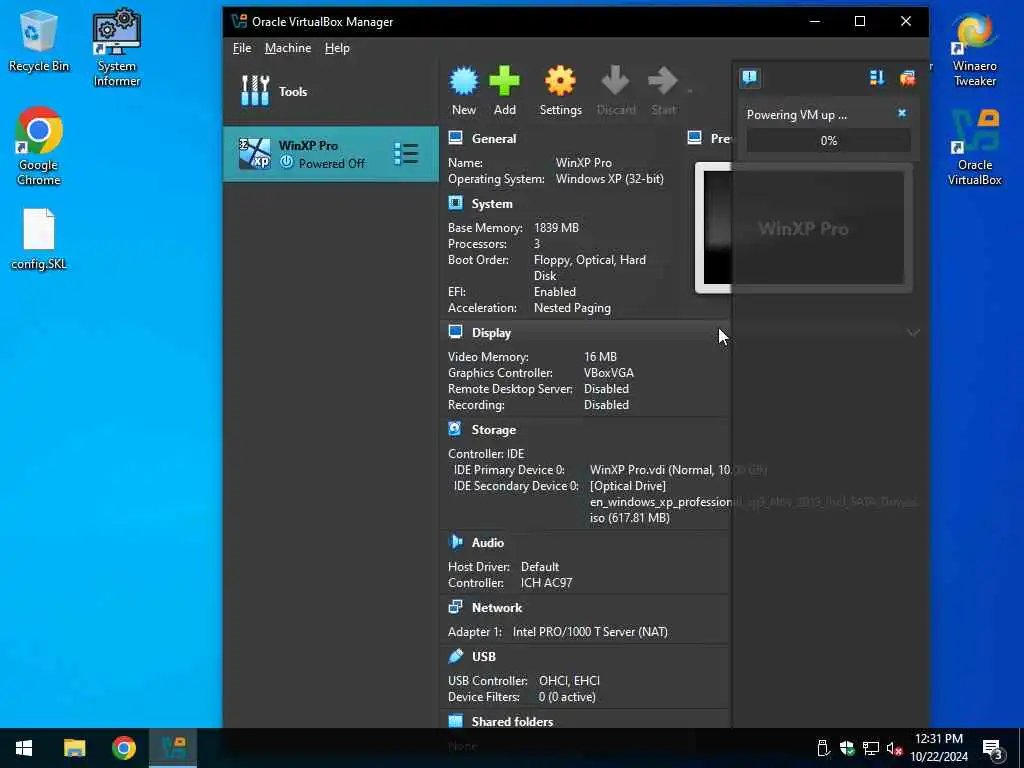Image resolution: width=1024 pixels, height=768 pixels.
Task: Select the config.SKL desktop file
Action: (x=39, y=239)
